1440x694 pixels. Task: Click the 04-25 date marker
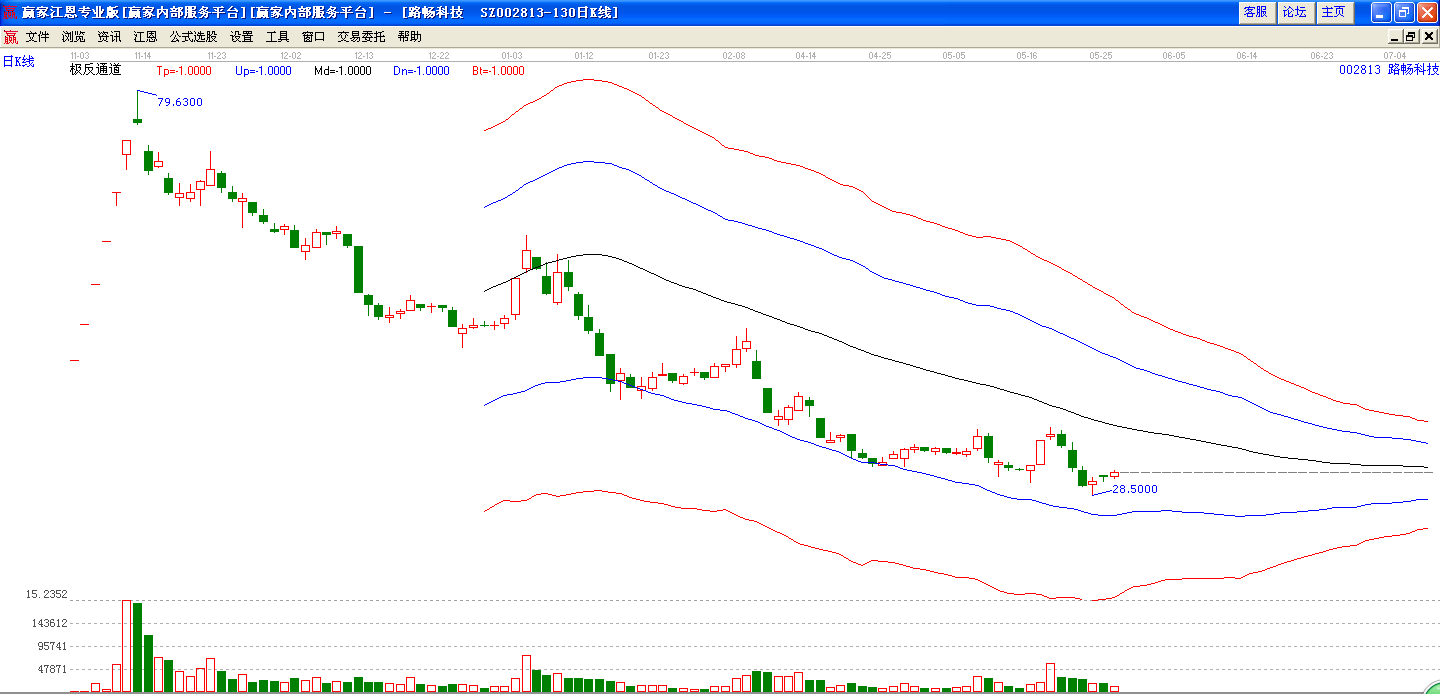click(880, 55)
